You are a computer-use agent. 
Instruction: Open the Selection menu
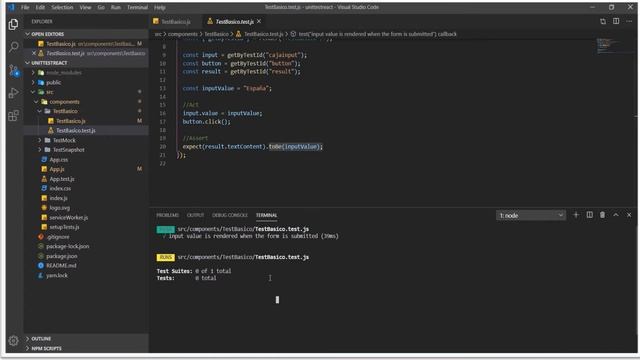coord(62,7)
